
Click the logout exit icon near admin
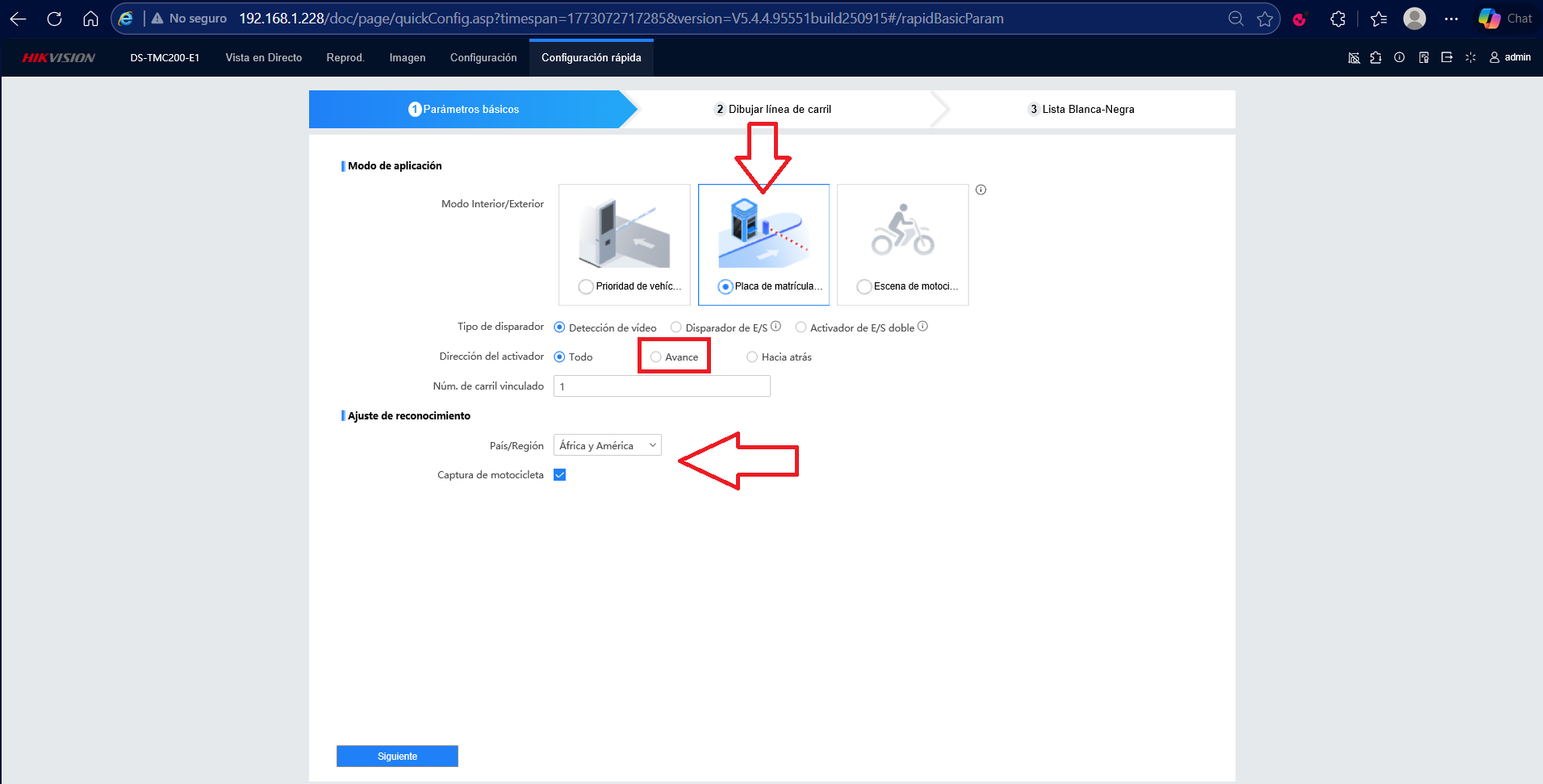[1447, 57]
